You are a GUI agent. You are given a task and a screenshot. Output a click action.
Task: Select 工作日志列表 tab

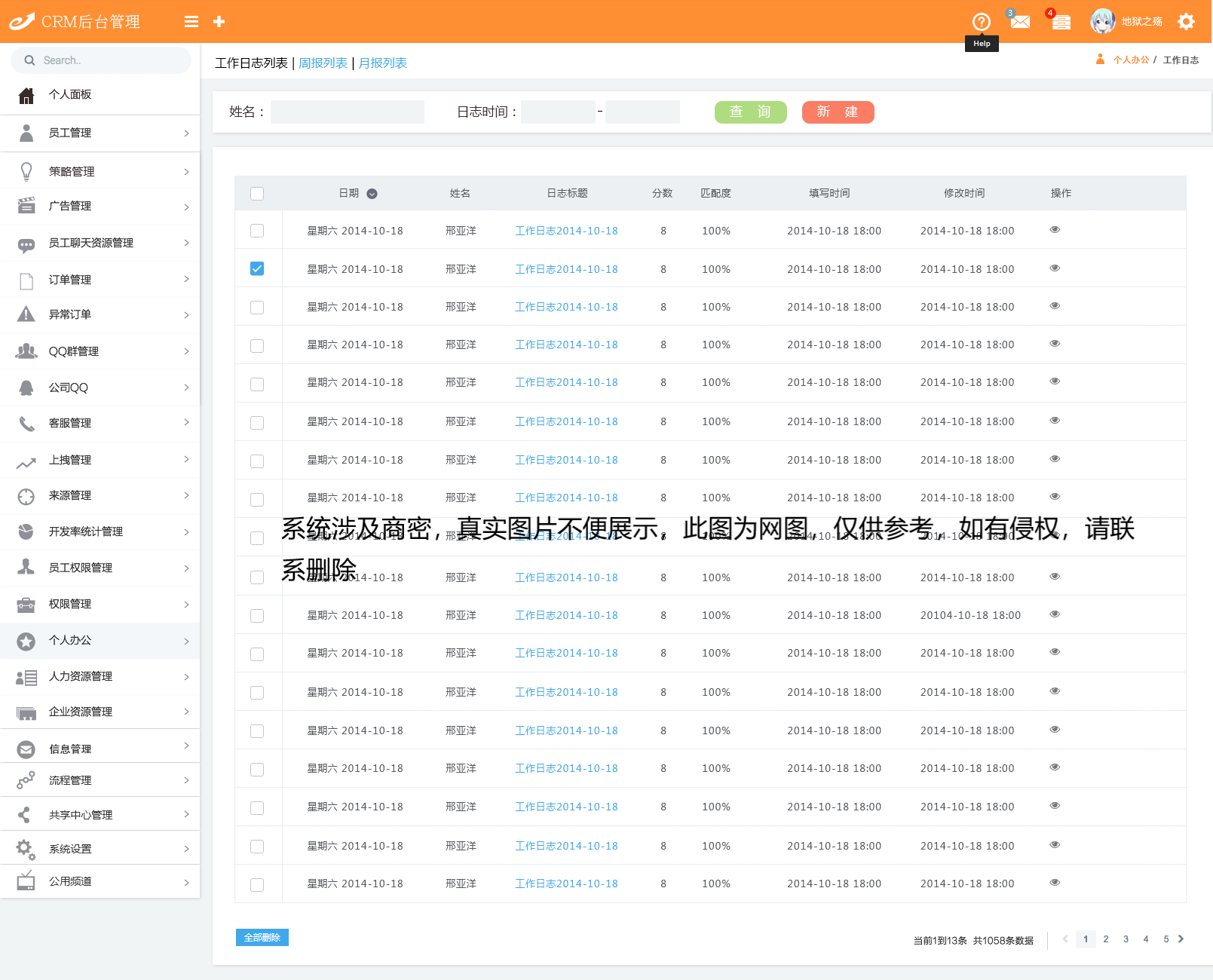point(251,63)
